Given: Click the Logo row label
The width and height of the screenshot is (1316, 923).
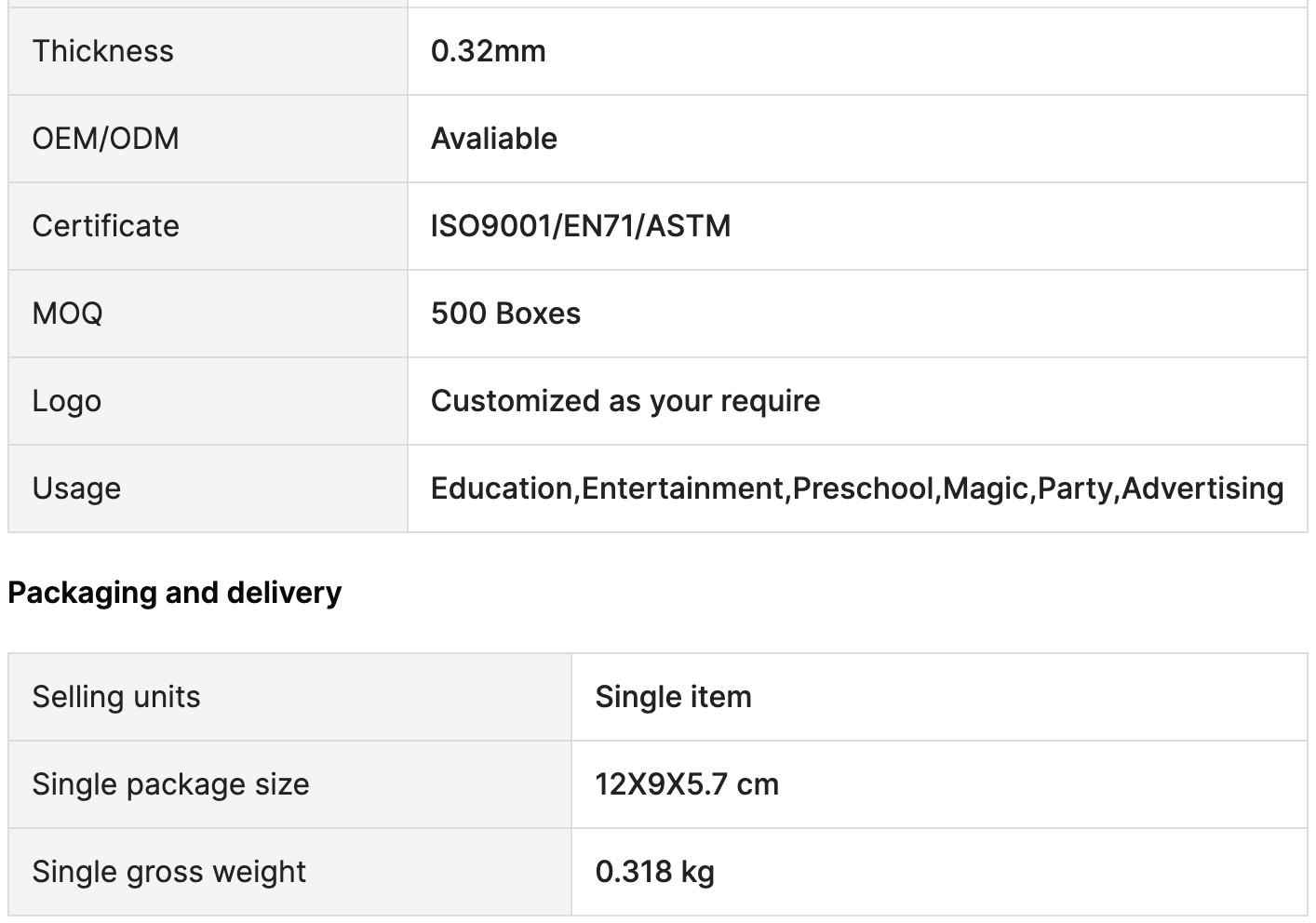Looking at the screenshot, I should click(66, 401).
